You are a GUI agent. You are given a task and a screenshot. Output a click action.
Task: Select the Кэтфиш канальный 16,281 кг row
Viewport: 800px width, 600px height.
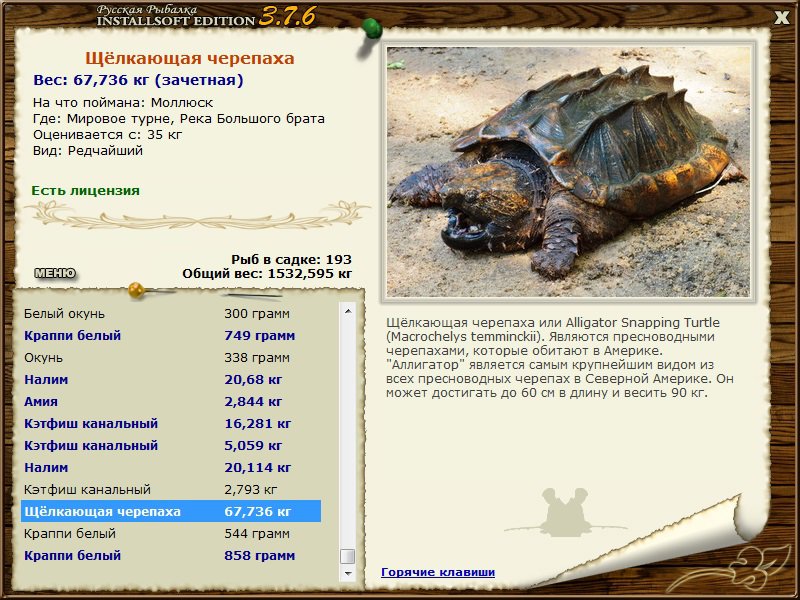tap(171, 423)
